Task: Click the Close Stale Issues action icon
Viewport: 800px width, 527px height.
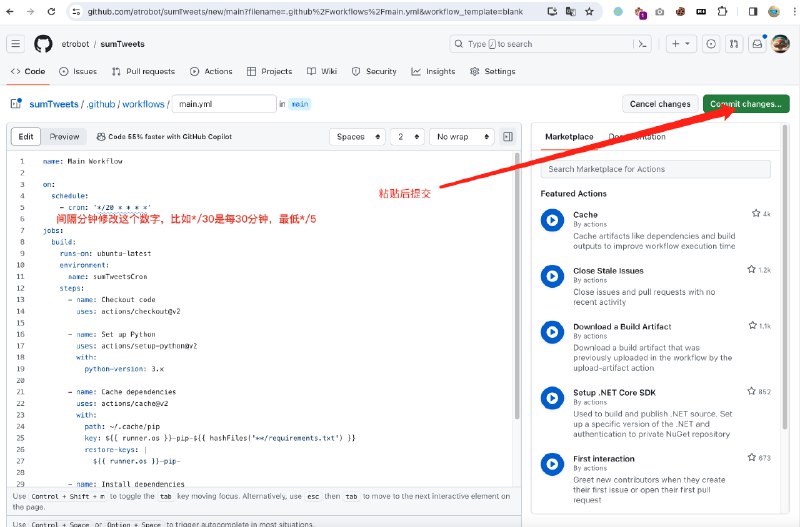Action: pos(552,276)
